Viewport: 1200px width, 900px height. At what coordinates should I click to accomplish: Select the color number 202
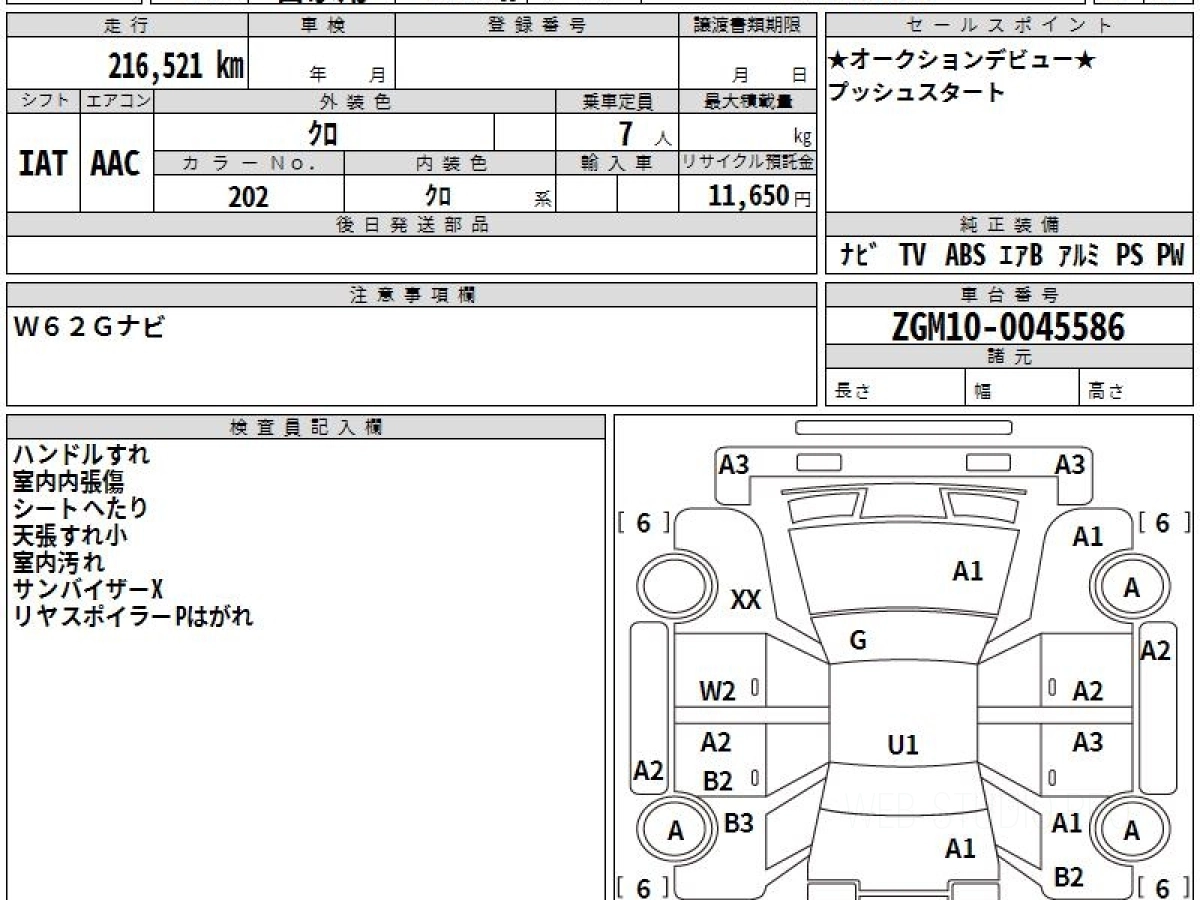click(248, 196)
